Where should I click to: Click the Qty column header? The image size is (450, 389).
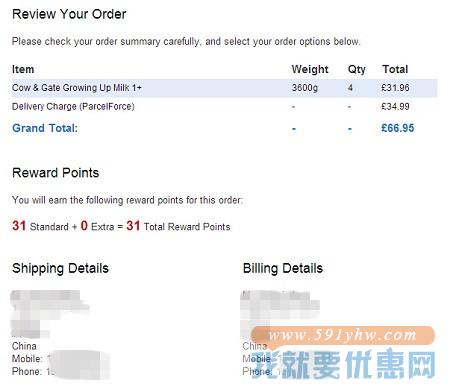click(357, 69)
